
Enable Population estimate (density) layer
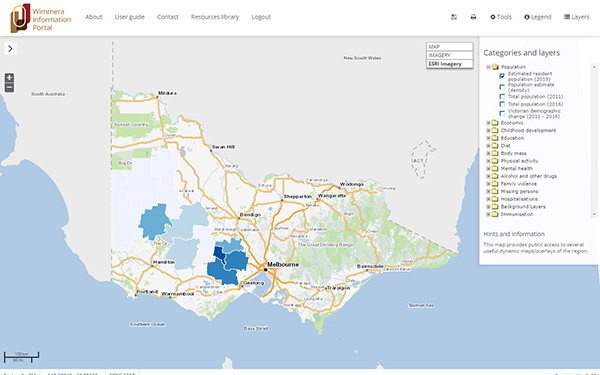point(502,87)
